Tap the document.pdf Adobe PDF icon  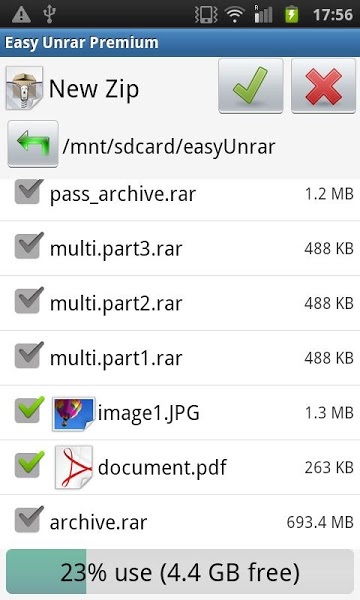(x=73, y=467)
